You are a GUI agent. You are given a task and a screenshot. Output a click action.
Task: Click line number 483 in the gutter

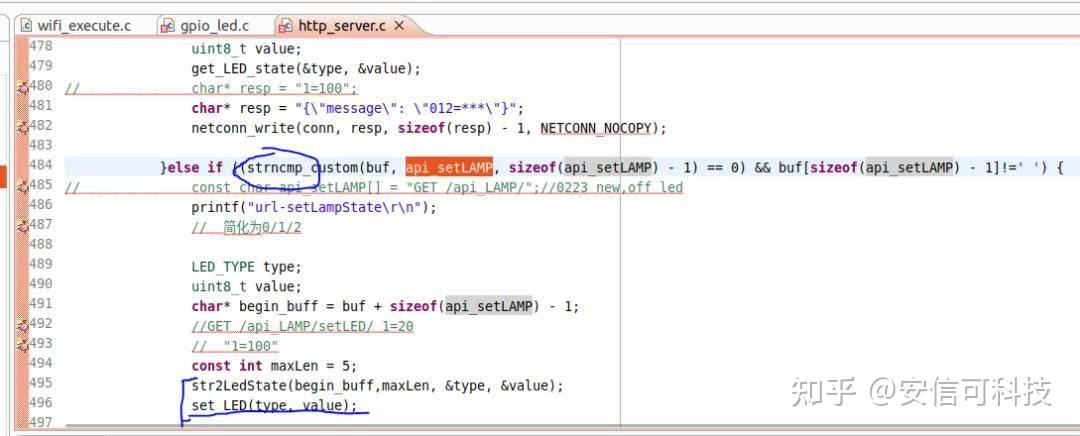[41, 145]
